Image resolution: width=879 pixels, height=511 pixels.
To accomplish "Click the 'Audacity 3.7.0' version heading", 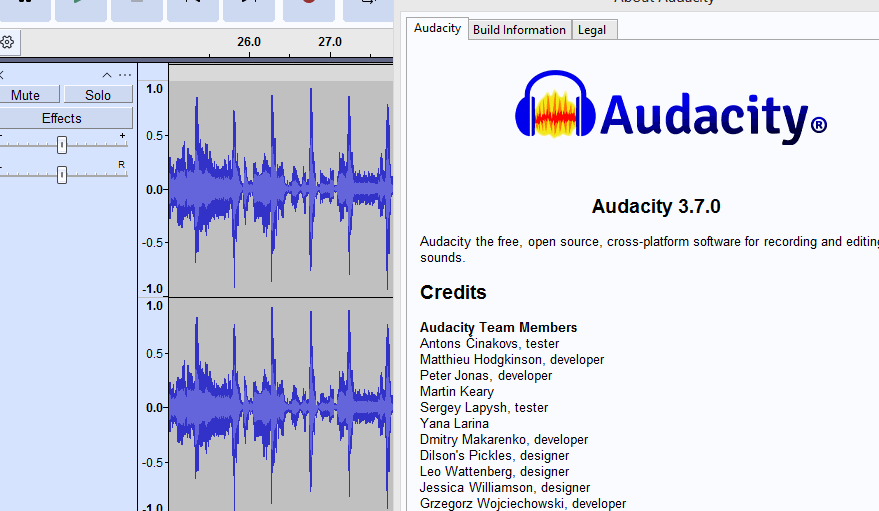I will pos(656,206).
